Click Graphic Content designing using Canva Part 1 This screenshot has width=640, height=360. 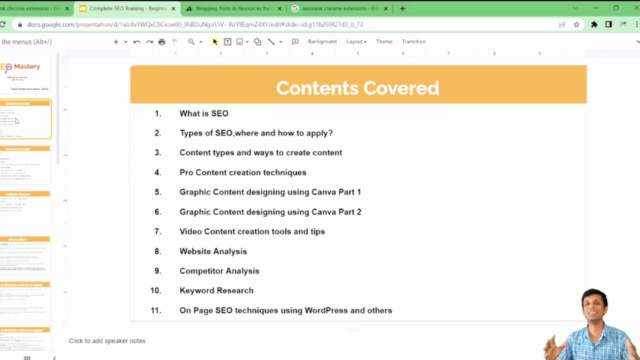click(x=270, y=192)
